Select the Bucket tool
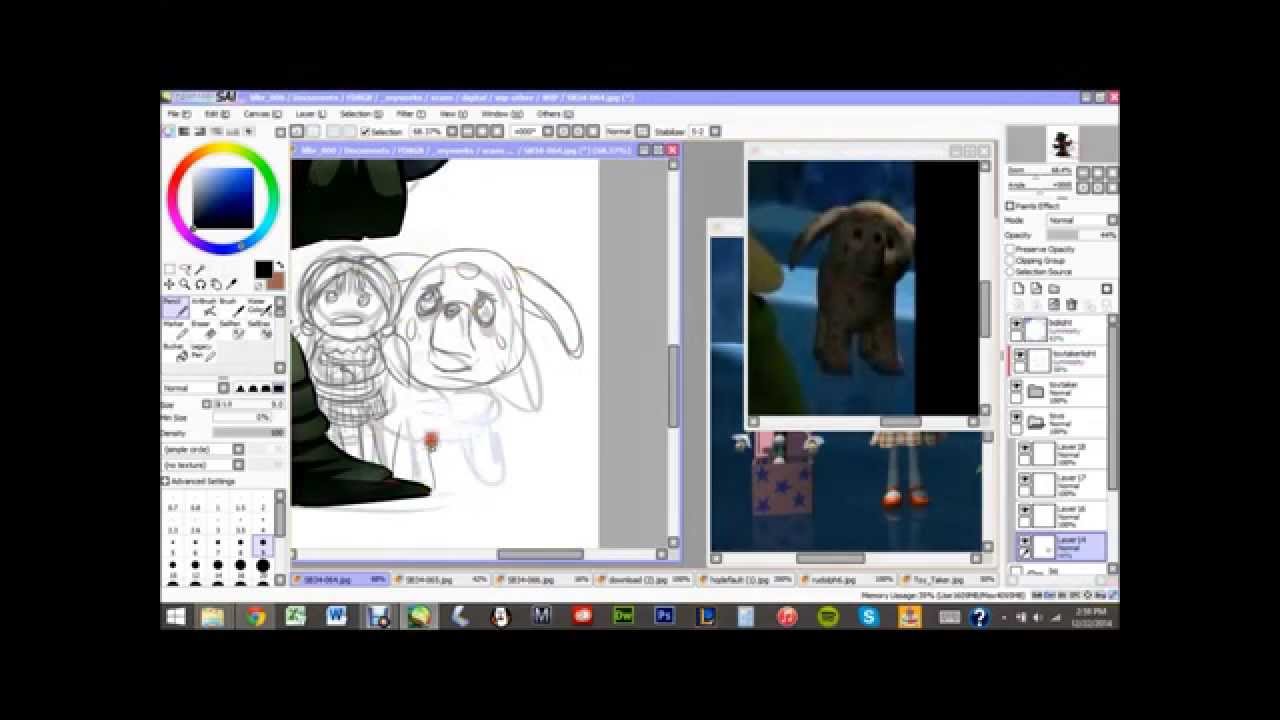The width and height of the screenshot is (1280, 720). click(x=176, y=353)
